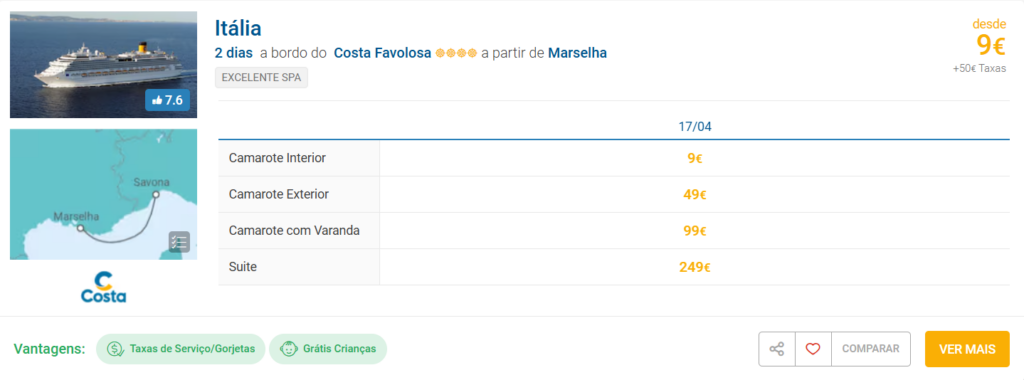This screenshot has height=380, width=1024.
Task: Click the four-star rating icons next to Costa Favolosa
Action: tap(456, 53)
